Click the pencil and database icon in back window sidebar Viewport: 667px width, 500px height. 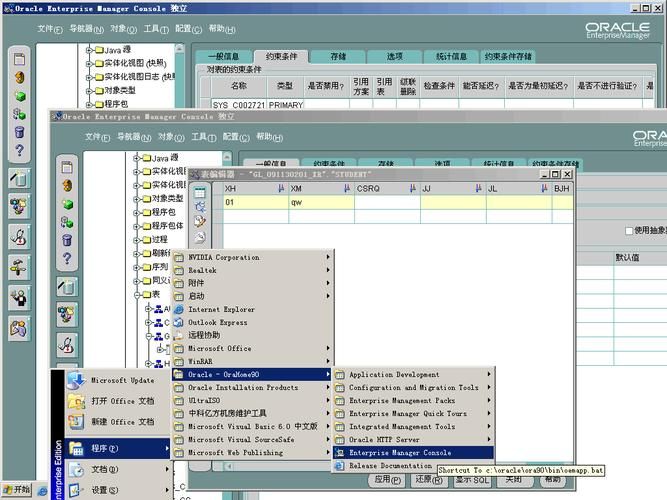tap(19, 178)
